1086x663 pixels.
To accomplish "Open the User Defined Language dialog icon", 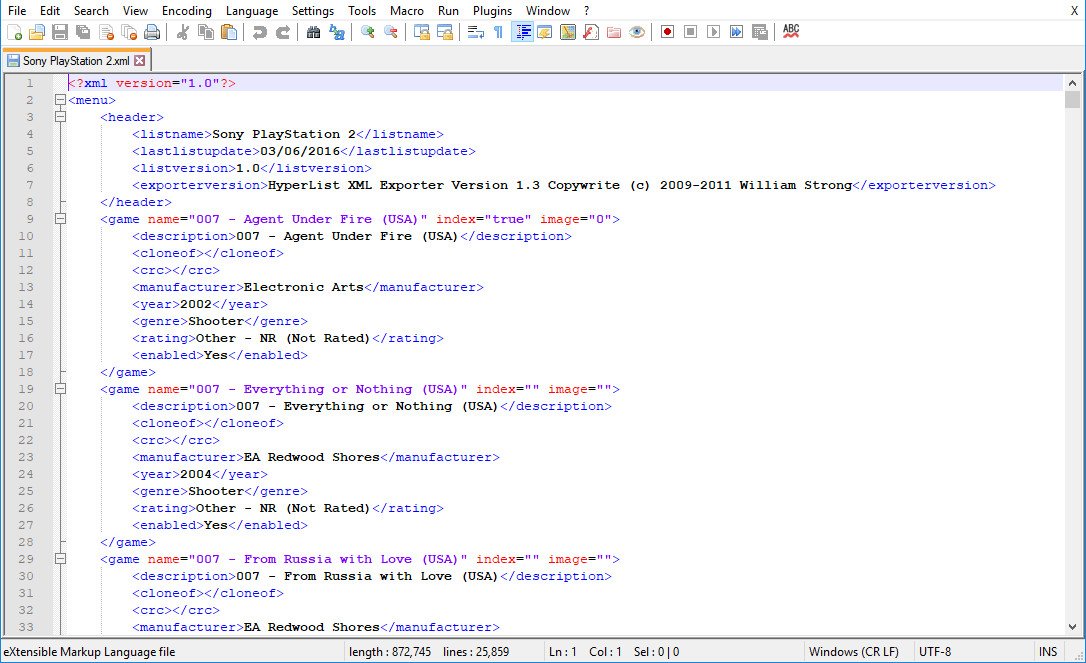I will 544,32.
